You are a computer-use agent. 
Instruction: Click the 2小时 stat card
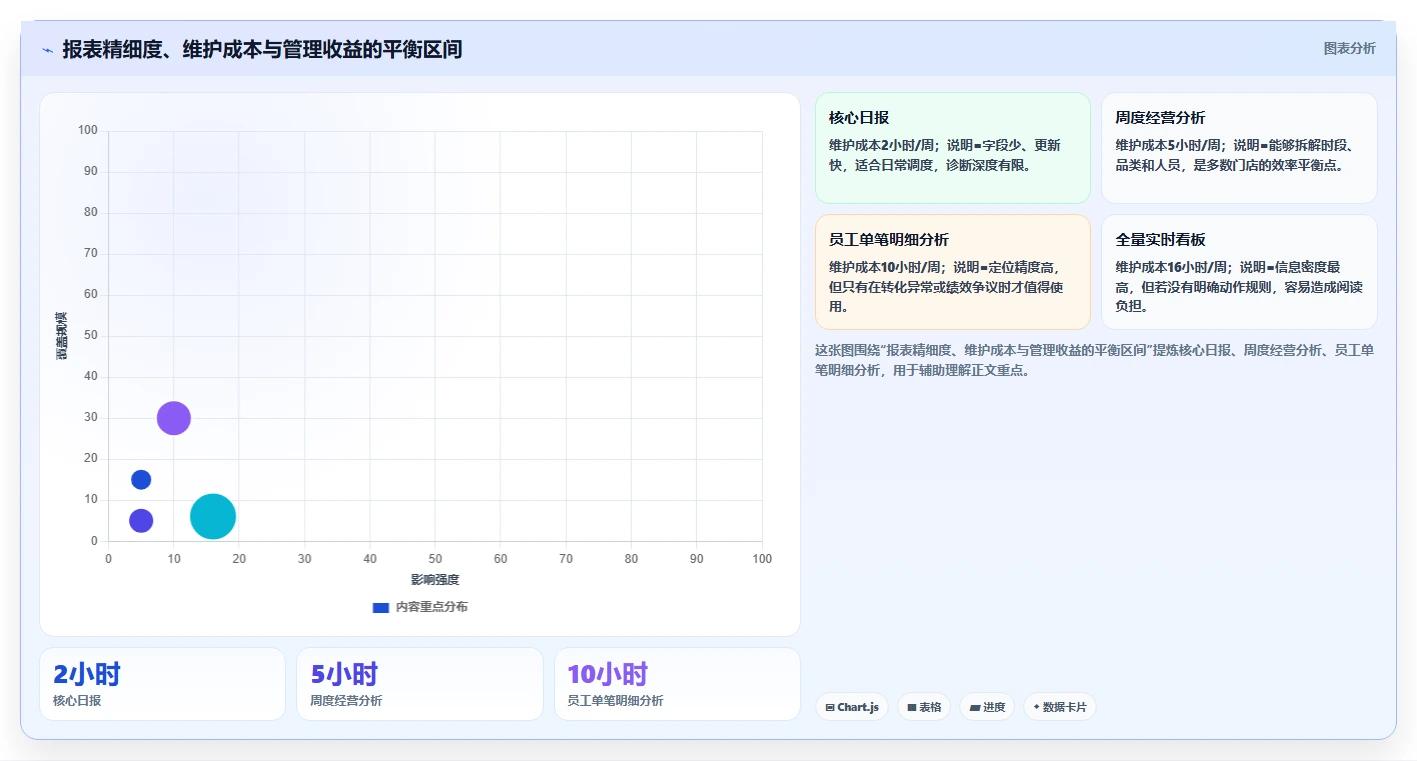162,684
